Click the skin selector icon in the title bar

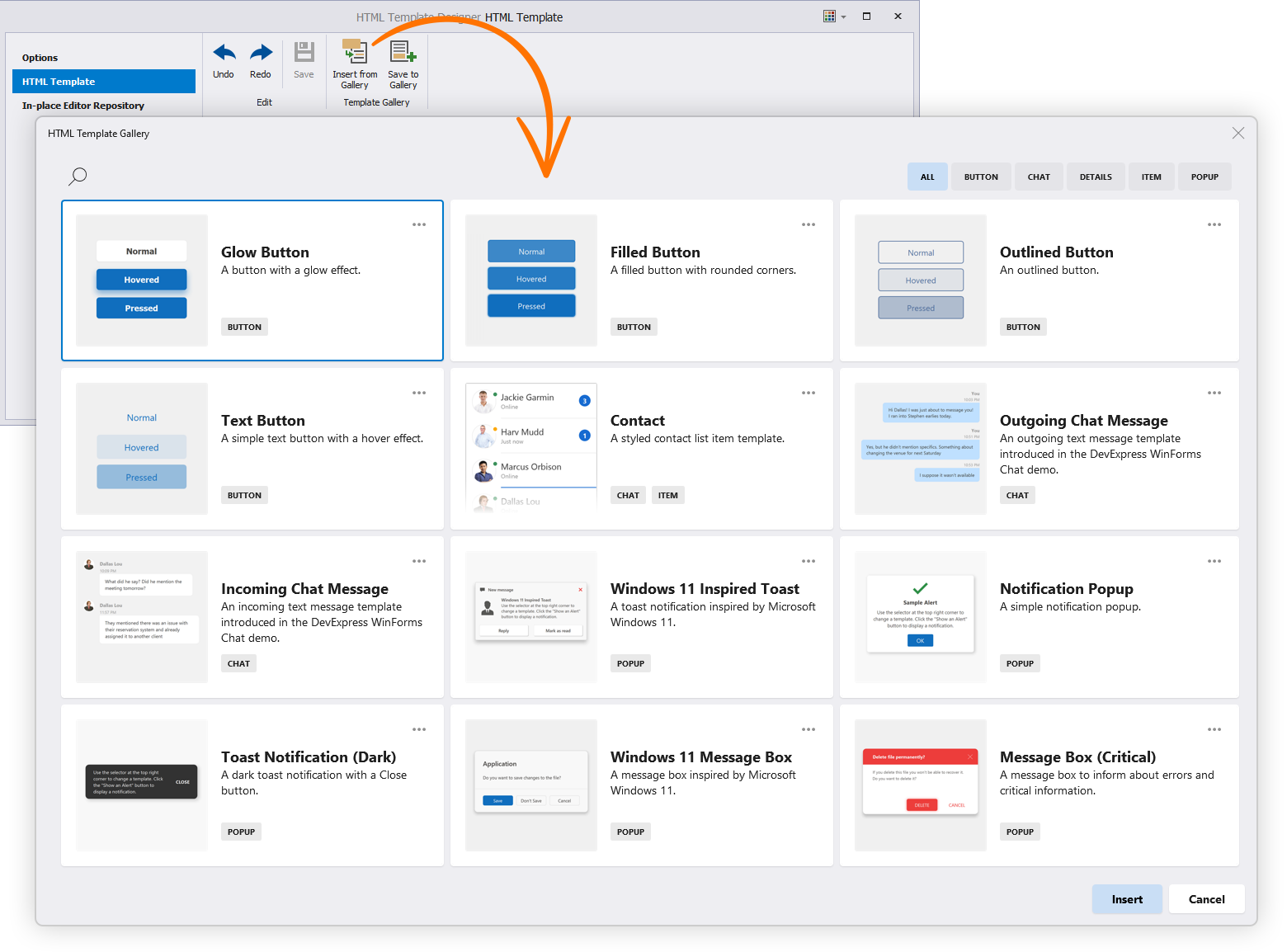coord(828,16)
